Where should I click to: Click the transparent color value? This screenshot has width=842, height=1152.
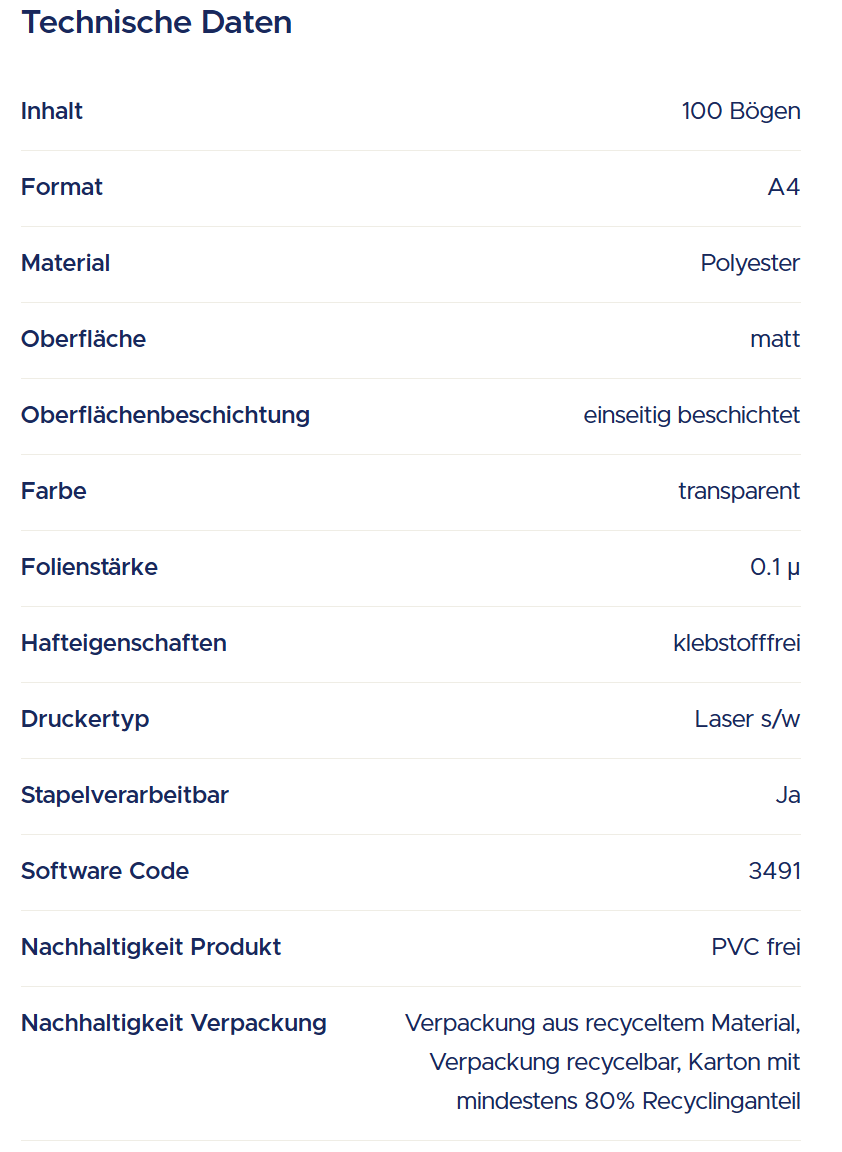coord(739,491)
